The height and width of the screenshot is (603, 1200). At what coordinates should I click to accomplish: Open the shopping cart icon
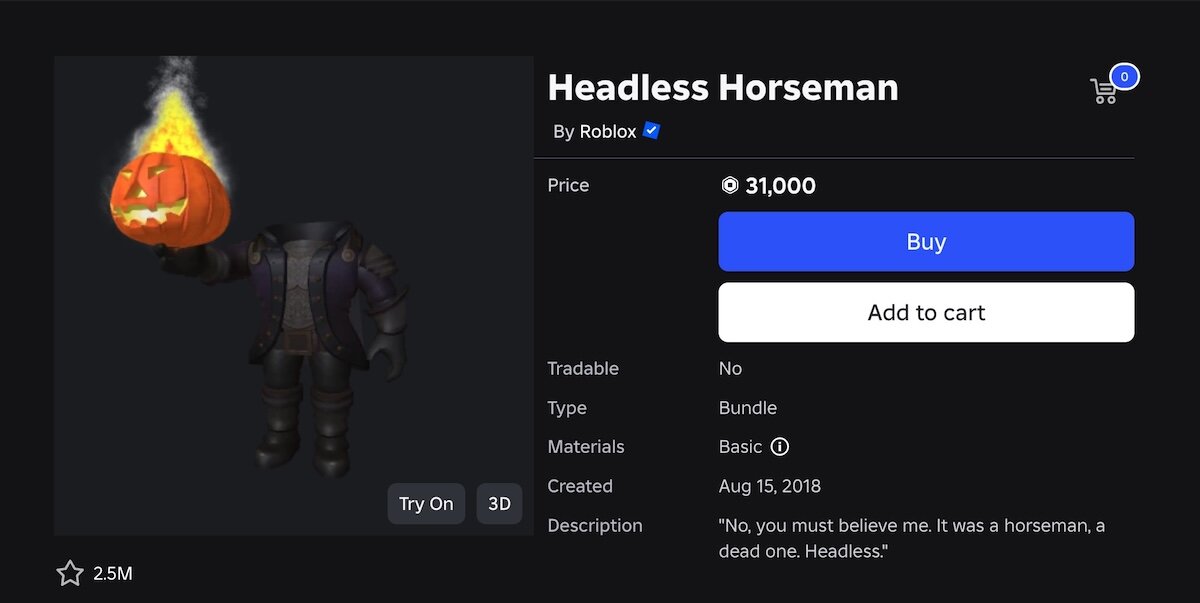pyautogui.click(x=1104, y=92)
